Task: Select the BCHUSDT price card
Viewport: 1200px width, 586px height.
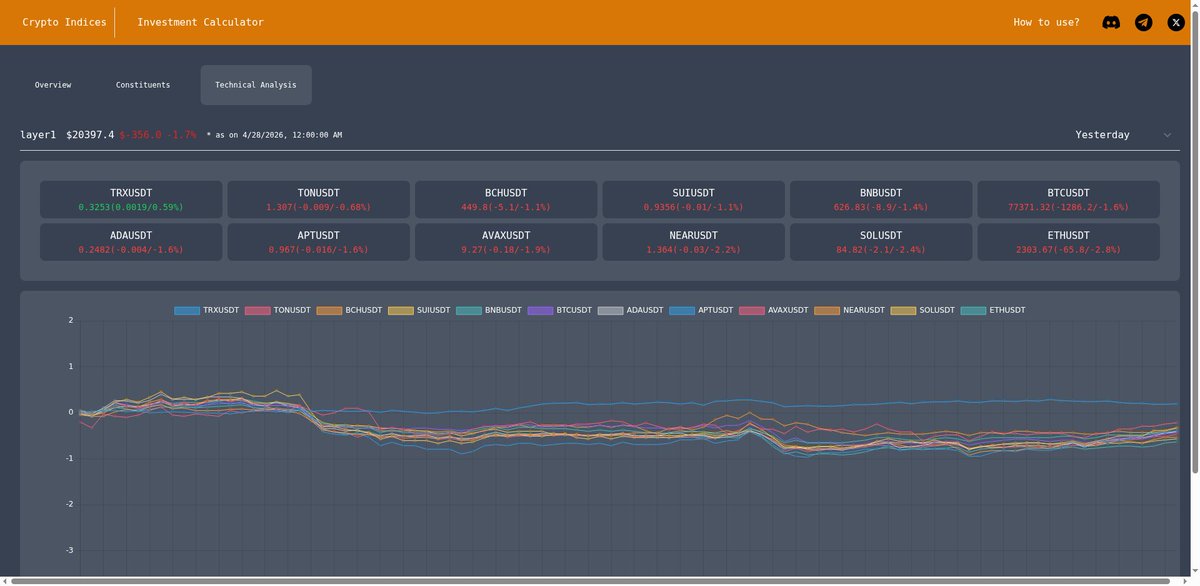Action: pyautogui.click(x=506, y=199)
